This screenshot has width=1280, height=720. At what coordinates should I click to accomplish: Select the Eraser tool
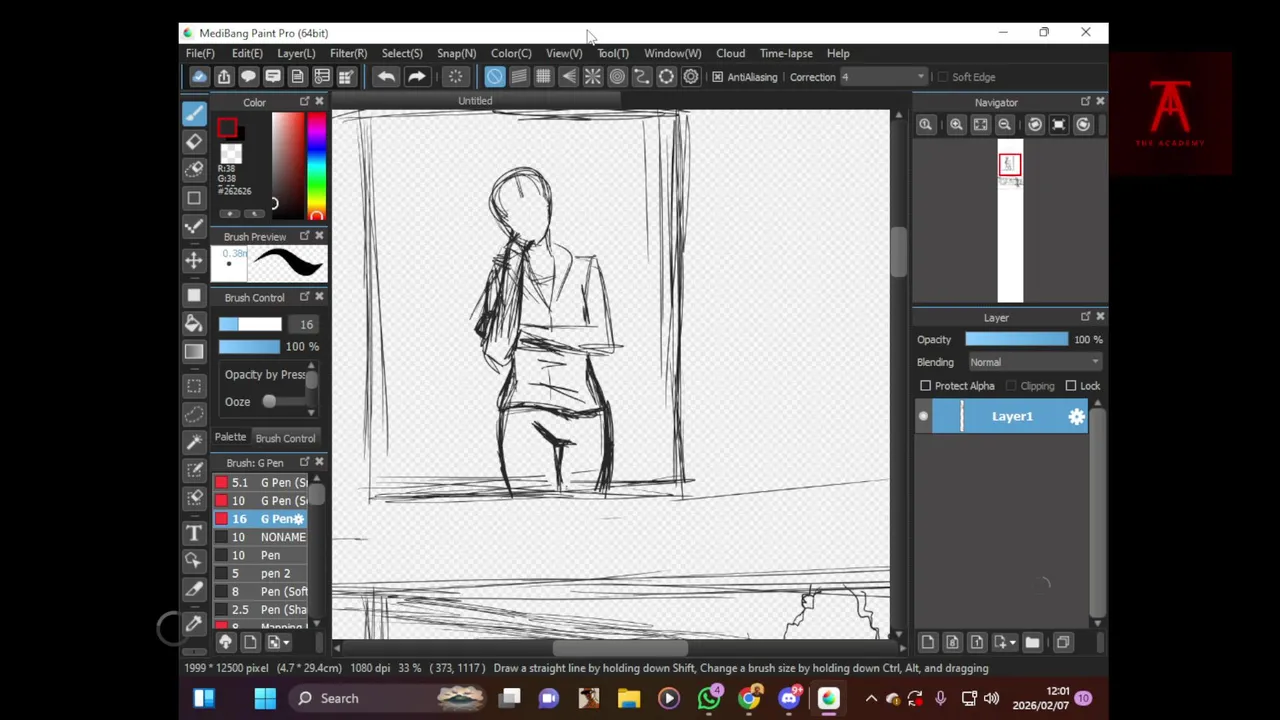coord(194,142)
